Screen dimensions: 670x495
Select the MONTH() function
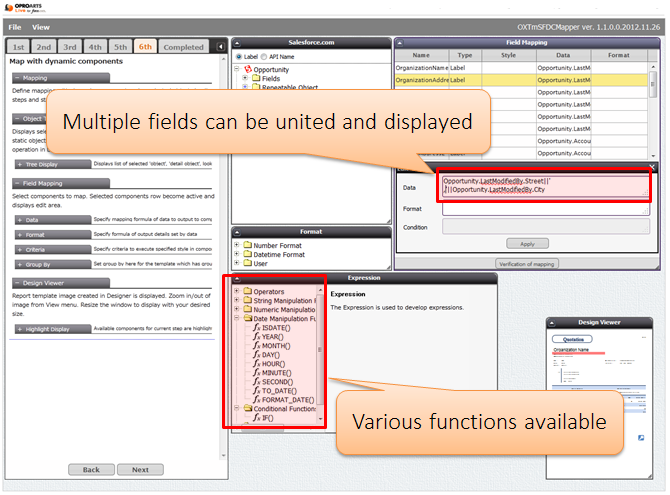[271, 346]
